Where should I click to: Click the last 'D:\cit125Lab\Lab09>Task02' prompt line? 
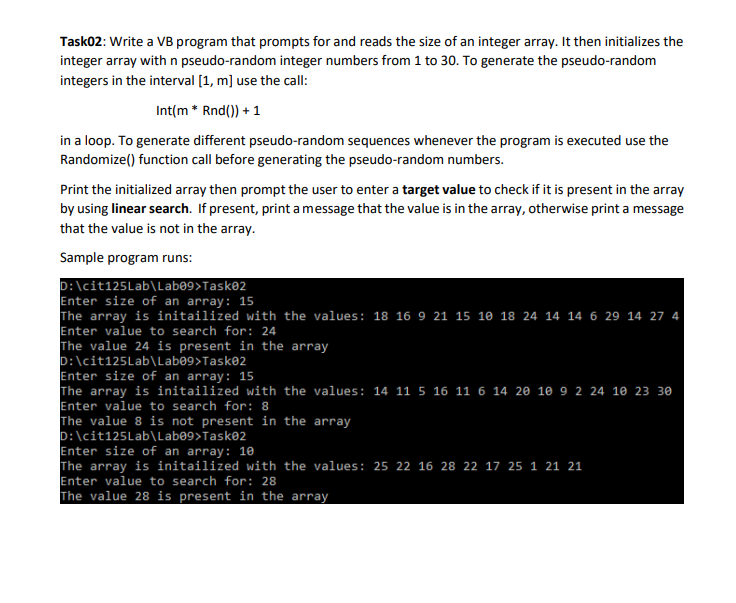click(153, 436)
